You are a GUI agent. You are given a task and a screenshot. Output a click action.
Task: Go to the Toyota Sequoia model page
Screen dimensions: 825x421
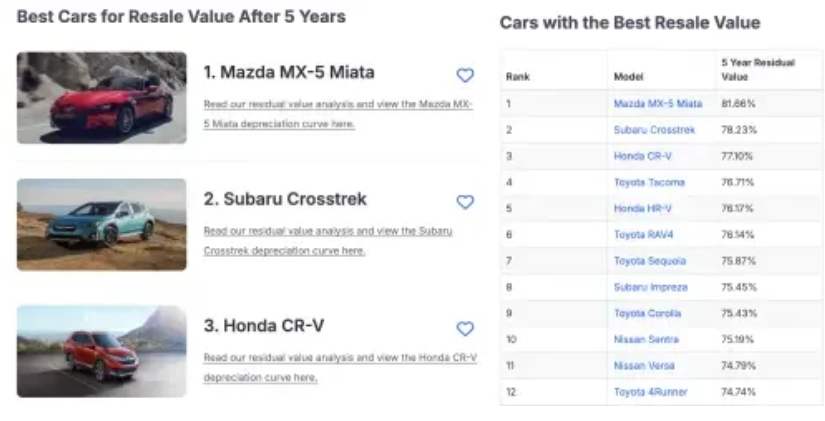(650, 261)
